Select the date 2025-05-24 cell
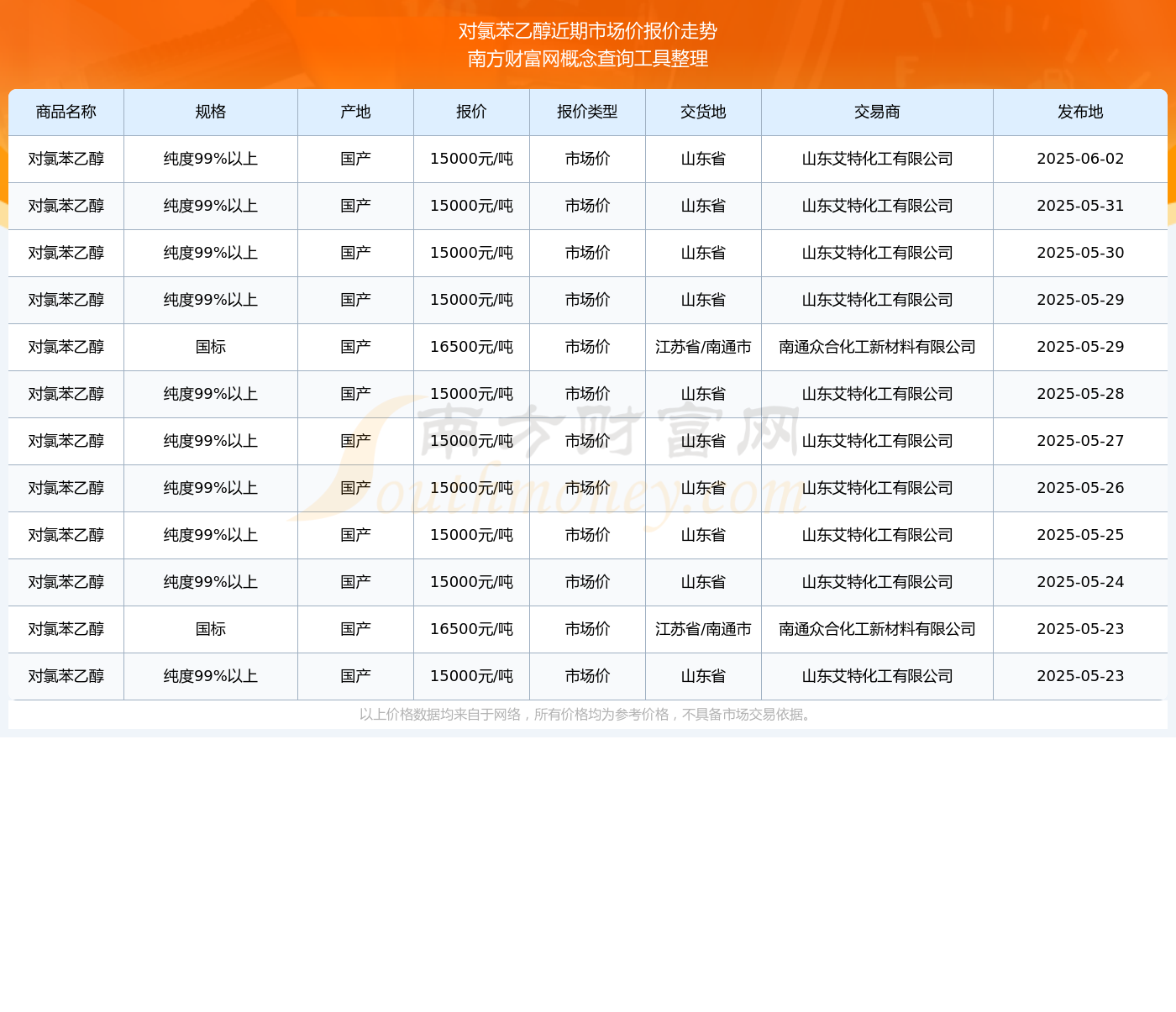The height and width of the screenshot is (1012, 1176). (x=1081, y=582)
